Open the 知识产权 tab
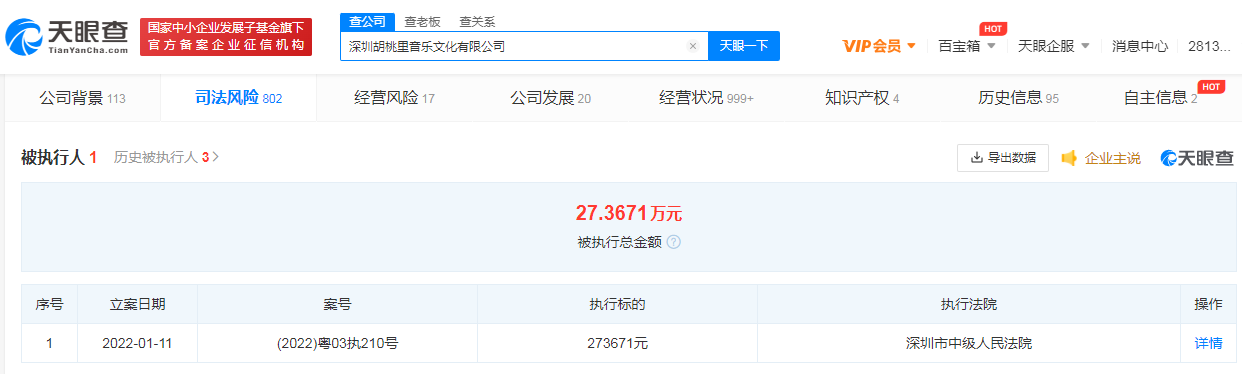Image resolution: width=1242 pixels, height=374 pixels. (x=862, y=98)
